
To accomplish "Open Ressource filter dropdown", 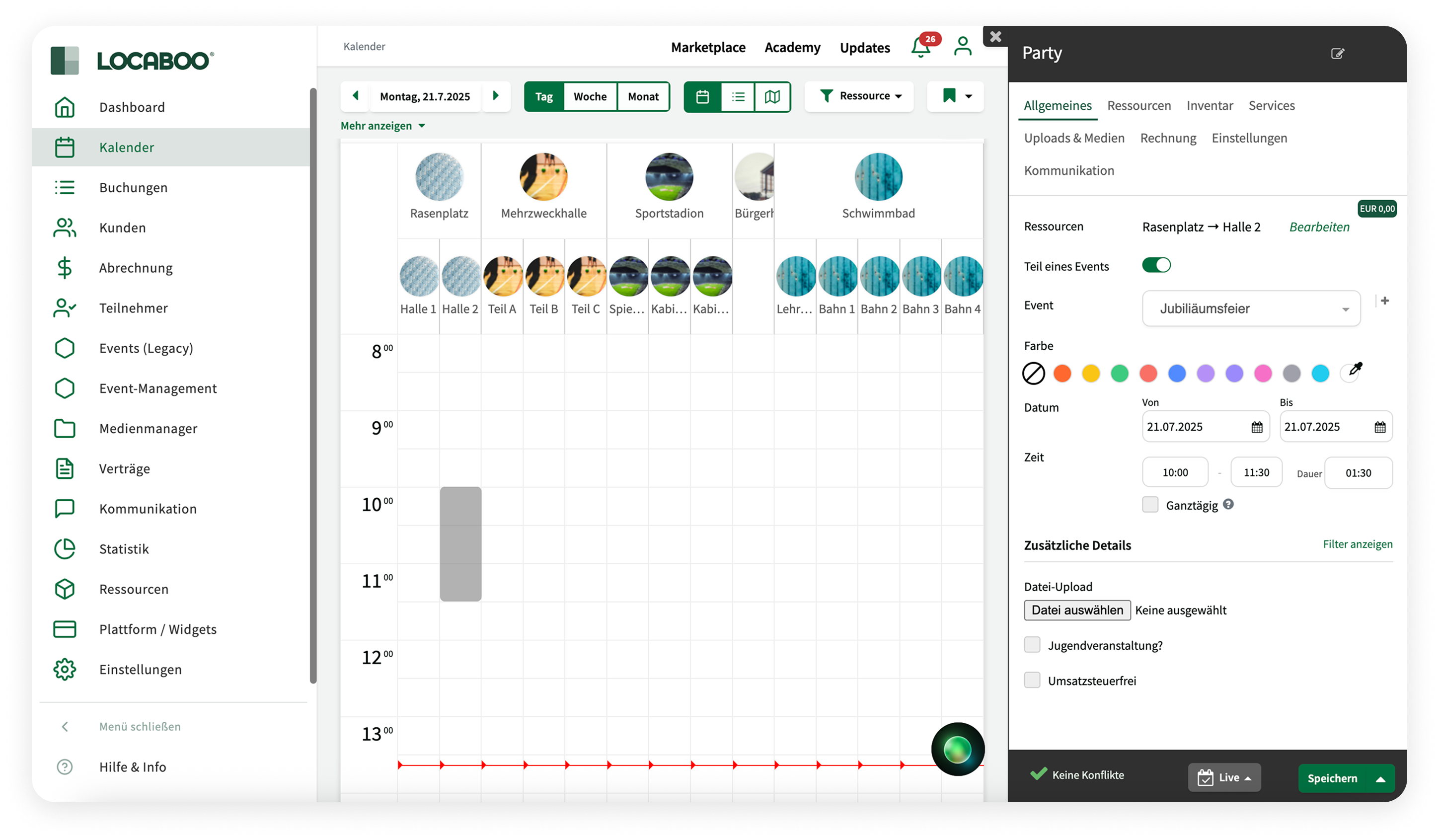I will pyautogui.click(x=859, y=96).
